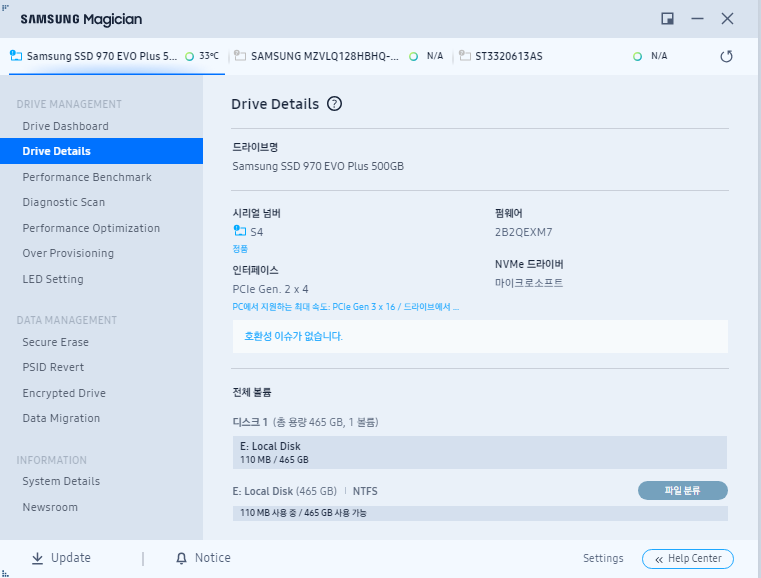Click the Notice bell icon
This screenshot has width=761, height=578.
point(181,559)
